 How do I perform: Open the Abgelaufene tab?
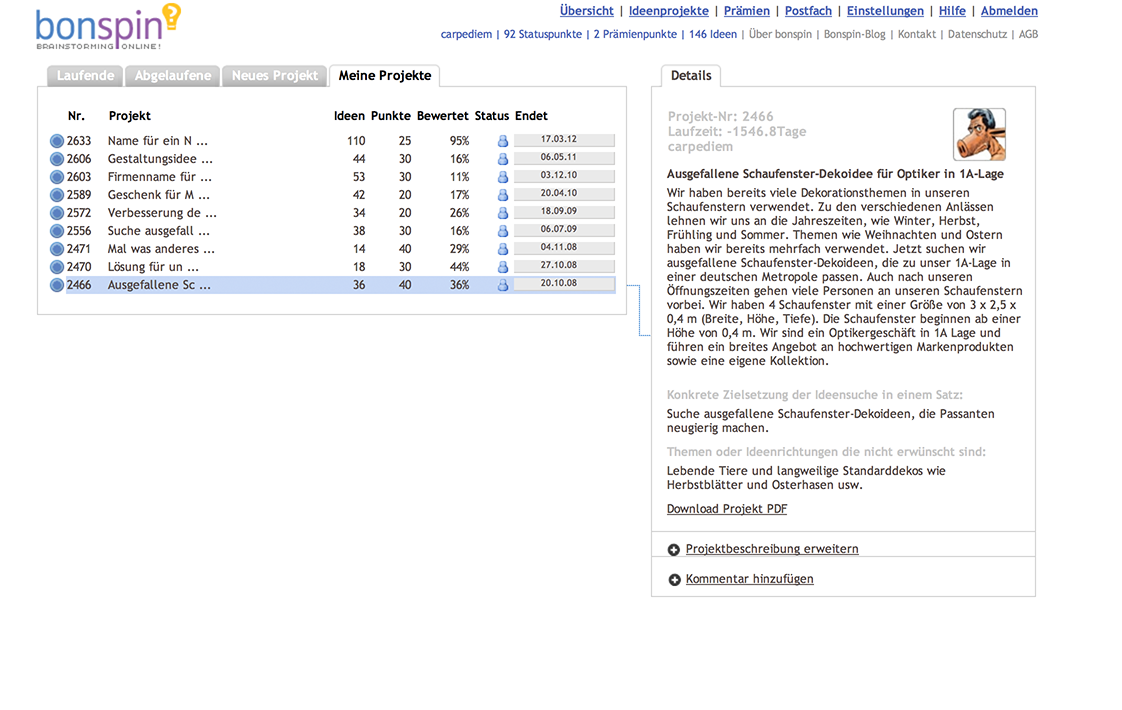173,76
